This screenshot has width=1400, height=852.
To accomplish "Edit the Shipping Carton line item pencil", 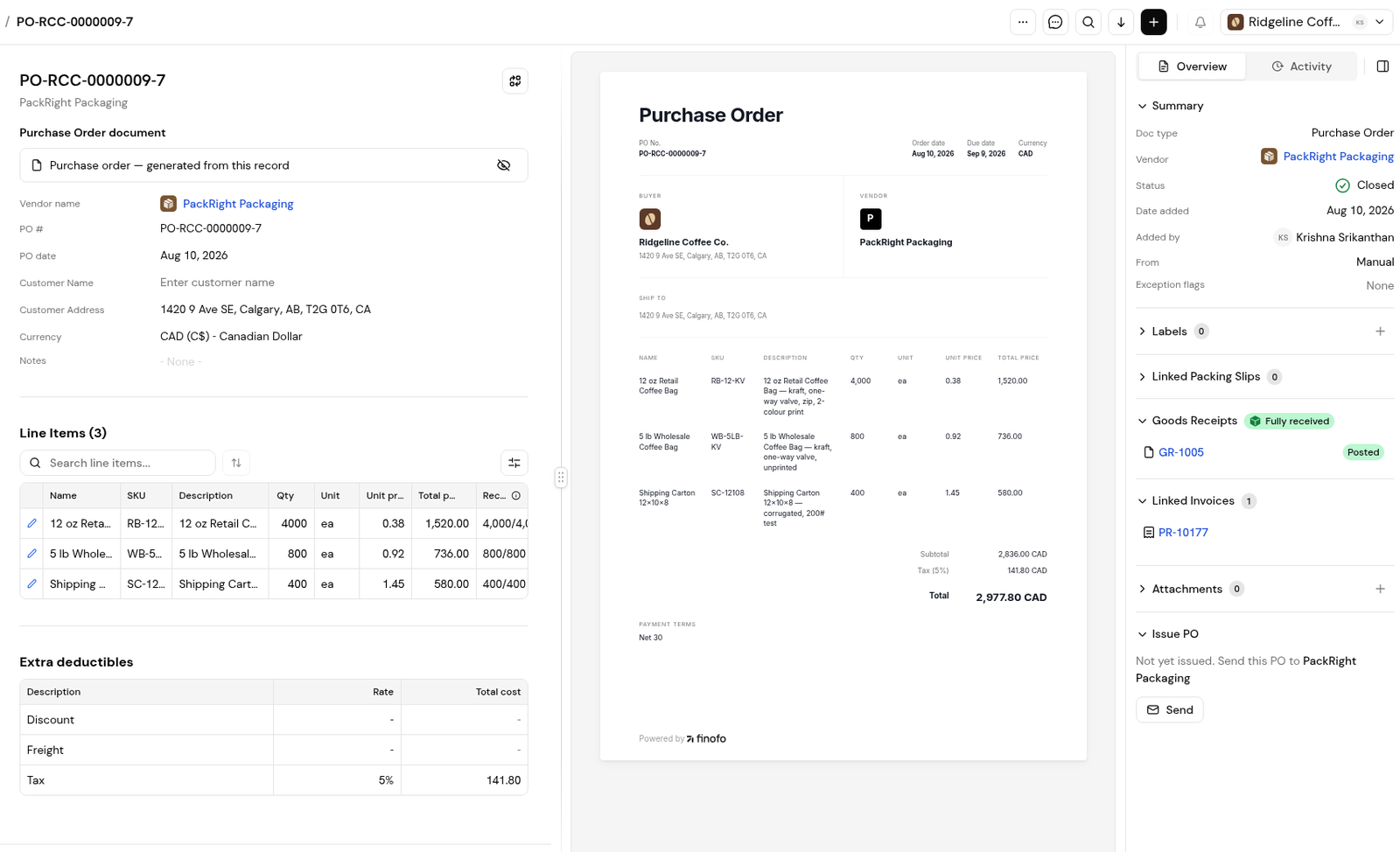I will (32, 583).
